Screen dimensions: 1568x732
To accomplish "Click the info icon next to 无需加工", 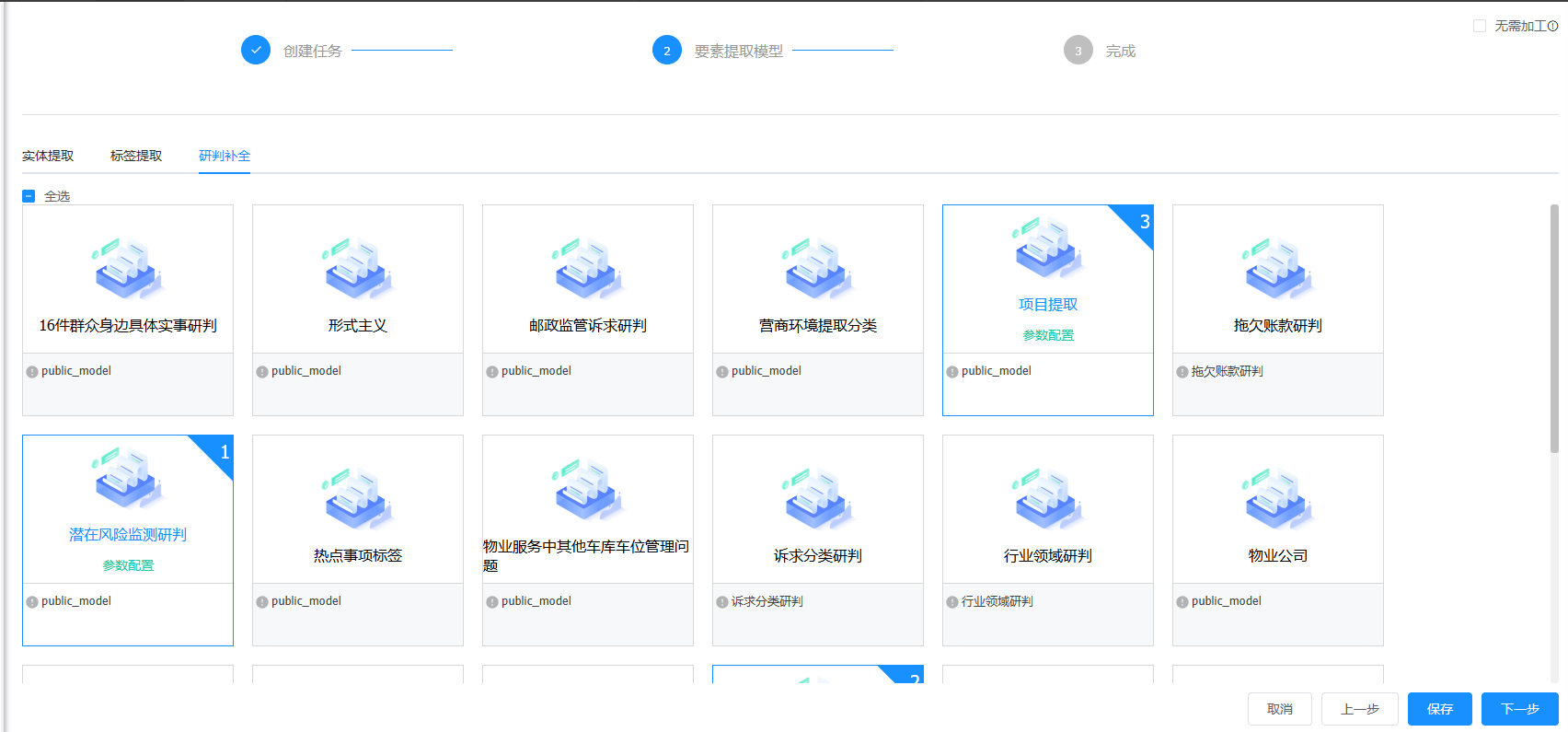I will (x=1553, y=26).
